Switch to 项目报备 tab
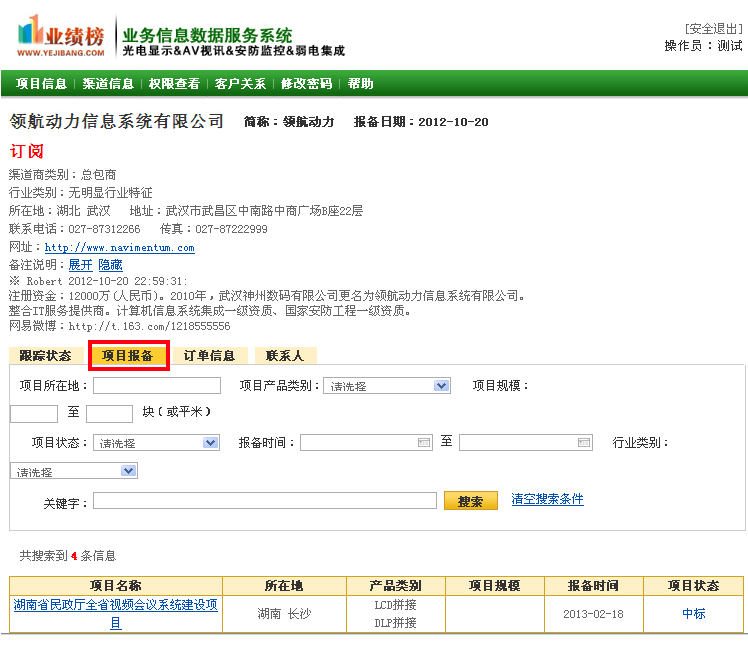Viewport: 748px width, 669px height. pyautogui.click(x=128, y=355)
